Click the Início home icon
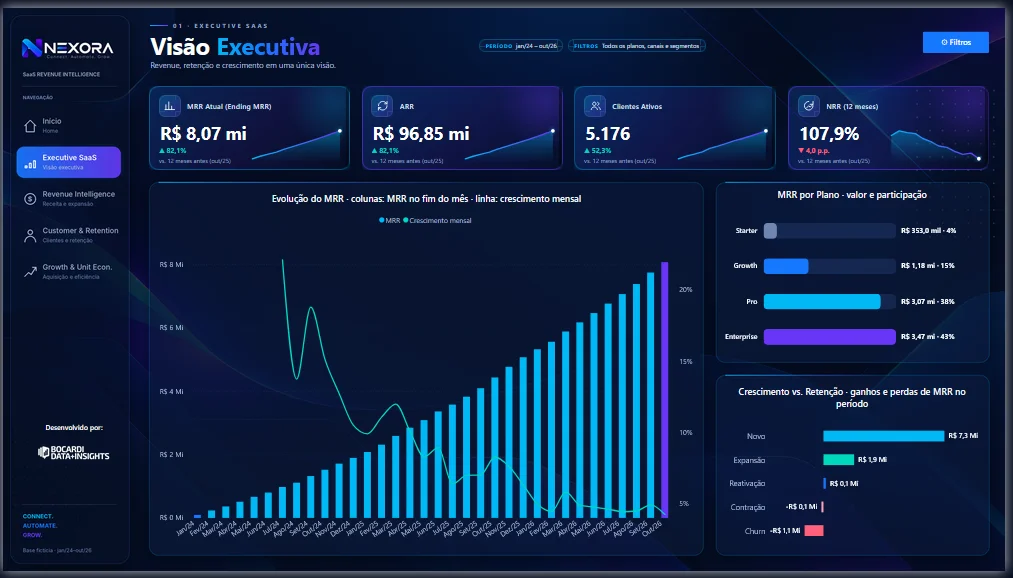Image resolution: width=1013 pixels, height=578 pixels. [x=30, y=126]
